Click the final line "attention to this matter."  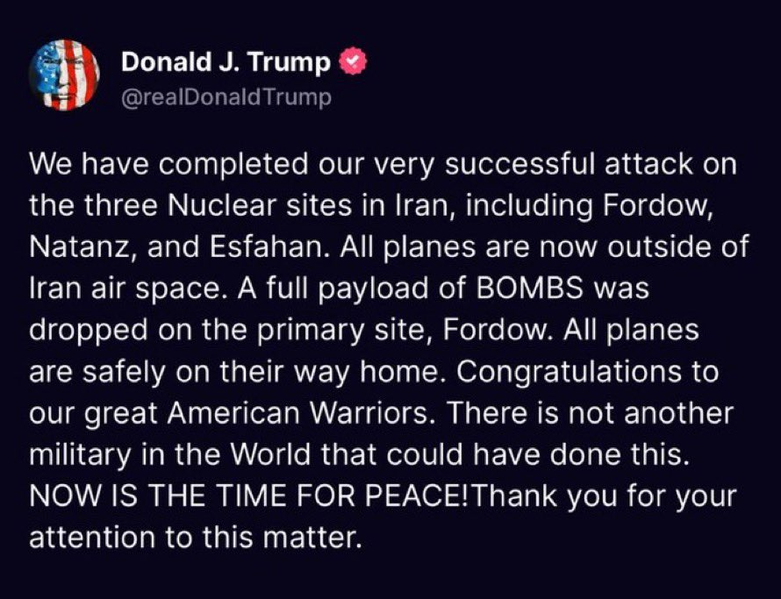pyautogui.click(x=193, y=538)
